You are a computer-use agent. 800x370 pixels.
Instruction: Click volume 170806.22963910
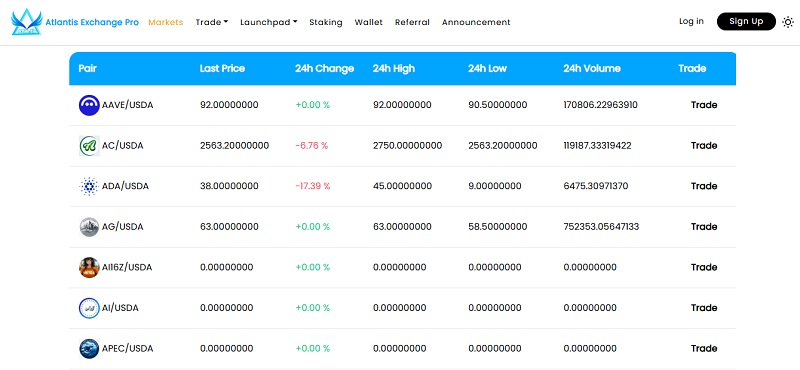pyautogui.click(x=601, y=105)
